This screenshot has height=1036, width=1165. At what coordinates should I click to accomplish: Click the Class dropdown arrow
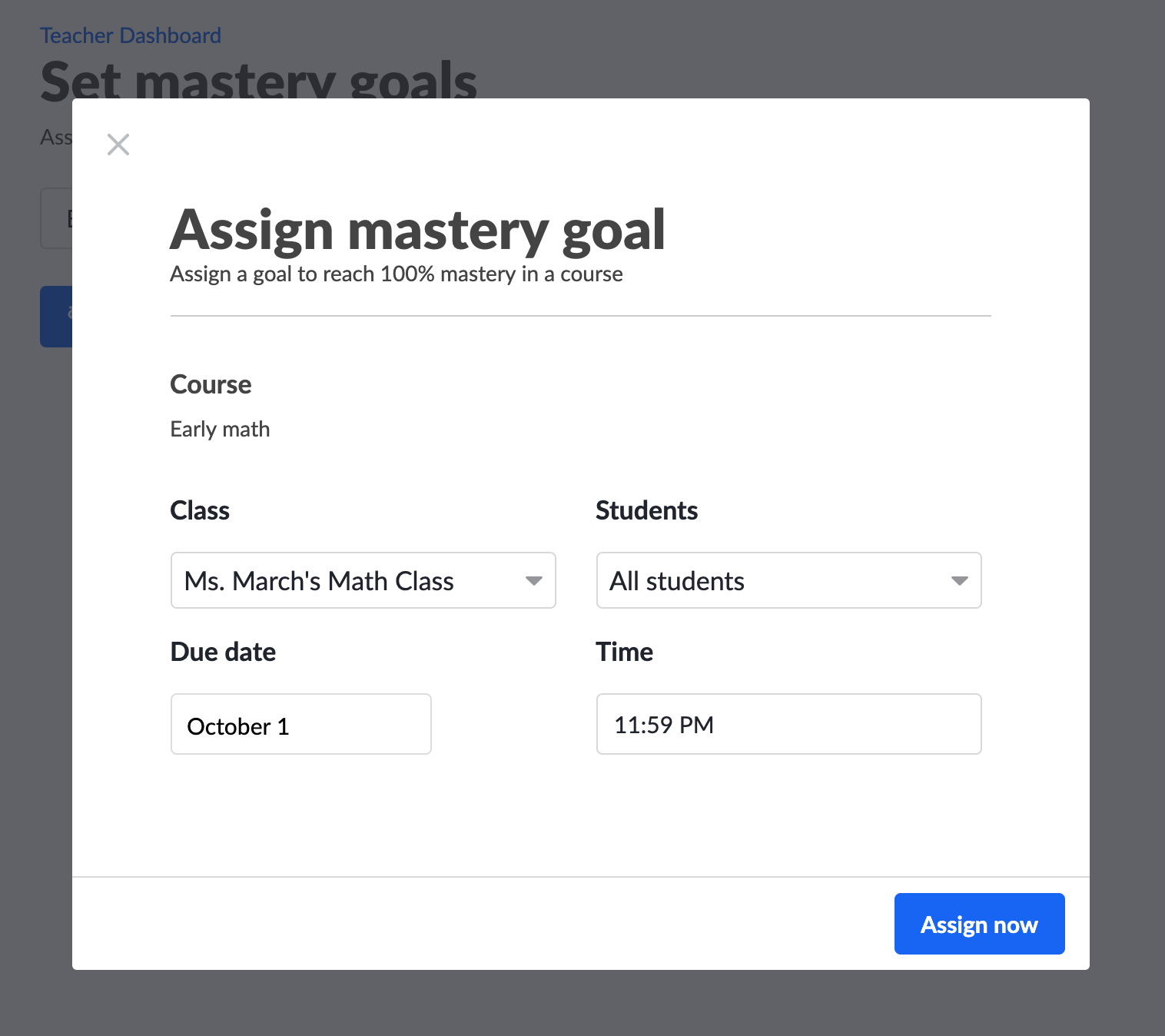(534, 581)
